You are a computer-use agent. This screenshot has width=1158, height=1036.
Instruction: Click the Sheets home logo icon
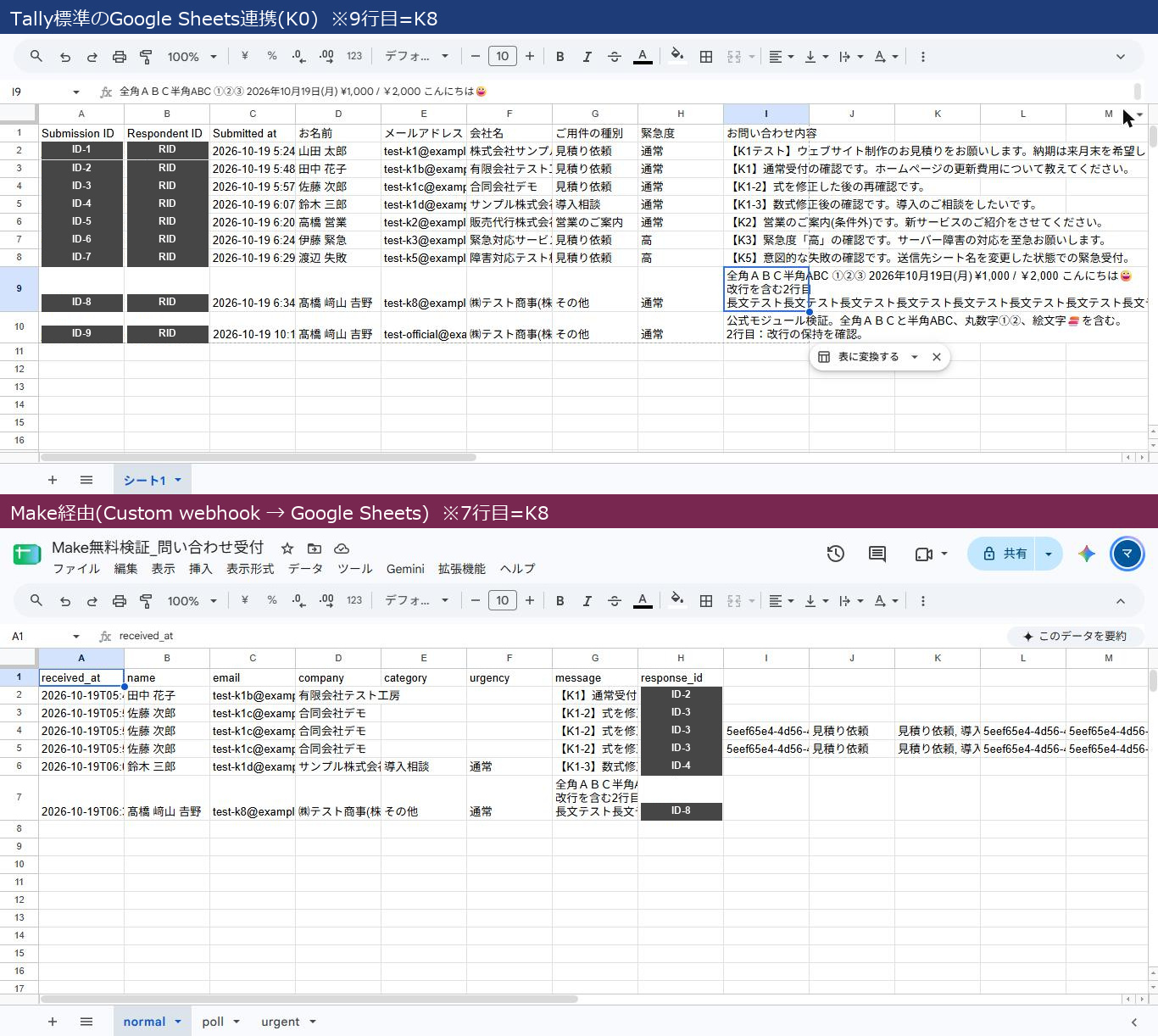tap(27, 554)
